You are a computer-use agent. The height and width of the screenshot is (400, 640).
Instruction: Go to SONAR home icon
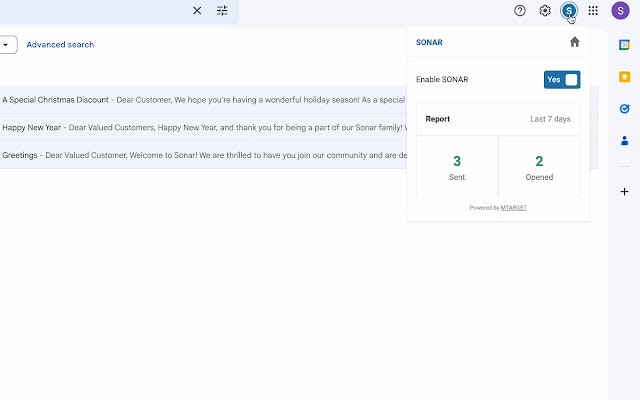click(x=574, y=42)
